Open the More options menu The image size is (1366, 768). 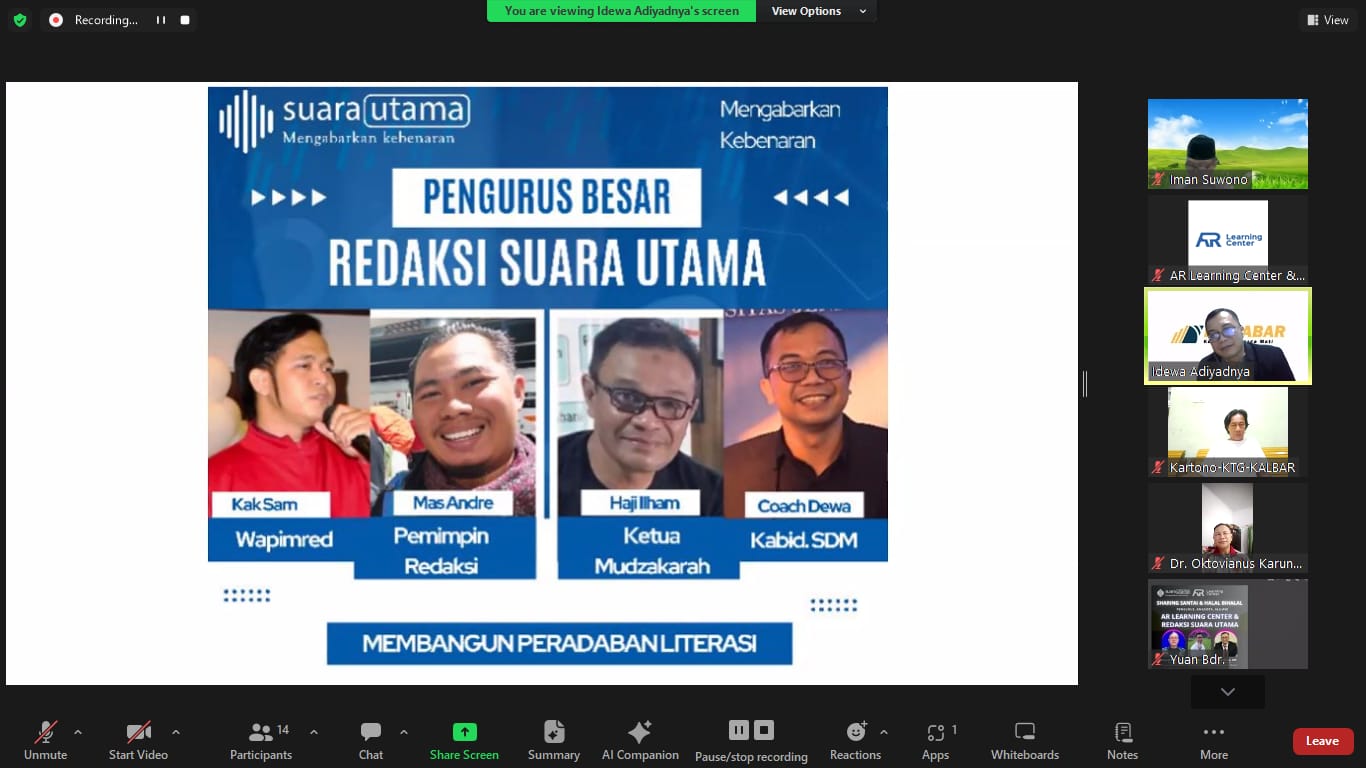(1214, 741)
